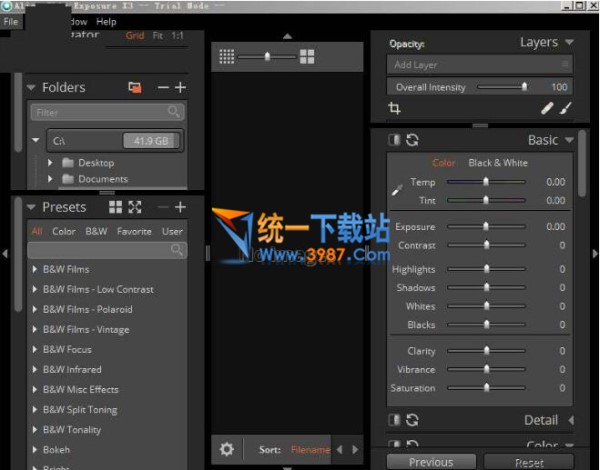Collapse the C:\ drive tree
This screenshot has width=600, height=470.
pos(36,140)
